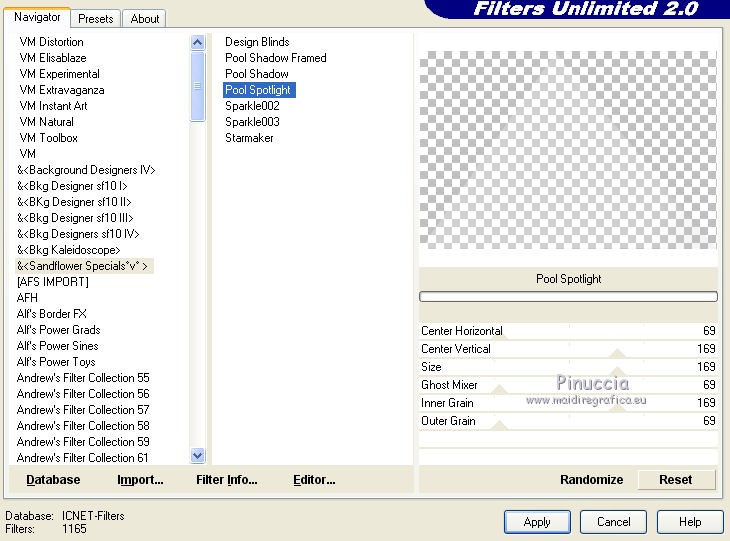The width and height of the screenshot is (730, 541).
Task: Select Andrew's Filter Collection 57
Action: pyautogui.click(x=83, y=410)
